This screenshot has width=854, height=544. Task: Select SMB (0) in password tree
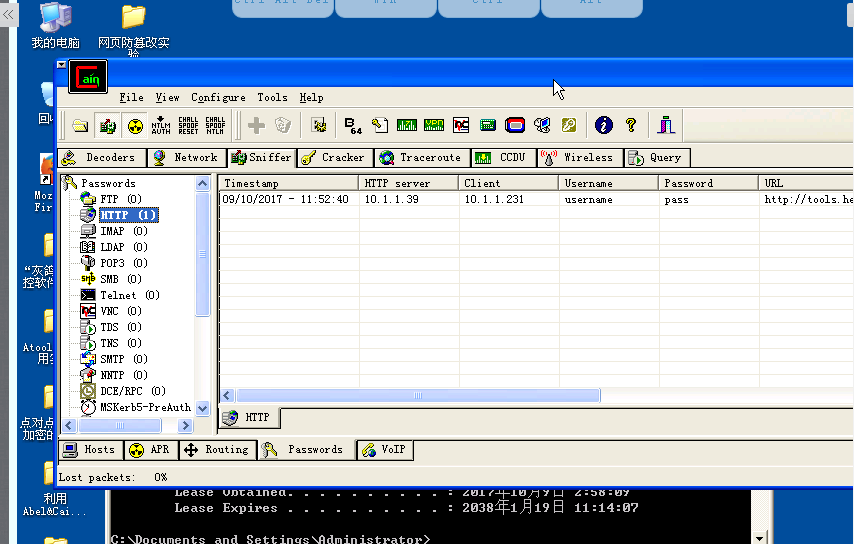point(121,279)
